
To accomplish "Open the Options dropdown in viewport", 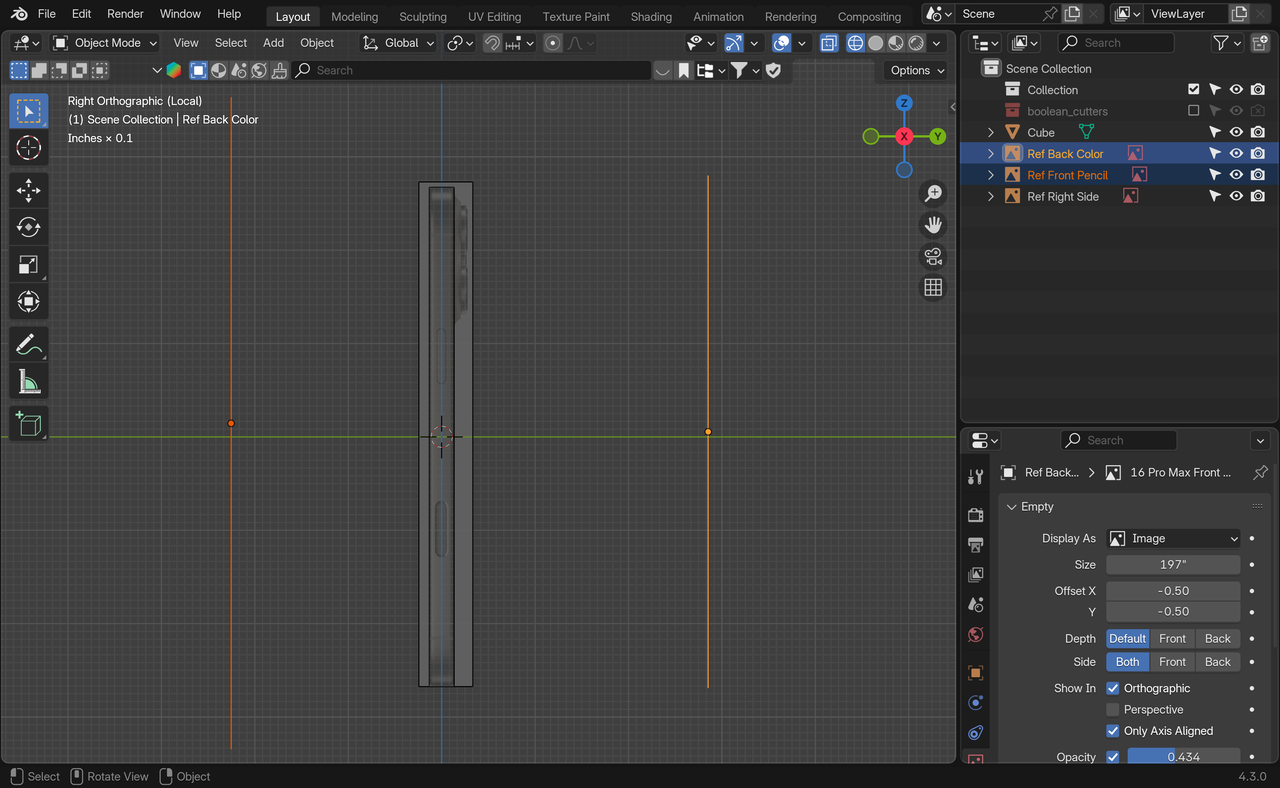I will [916, 70].
